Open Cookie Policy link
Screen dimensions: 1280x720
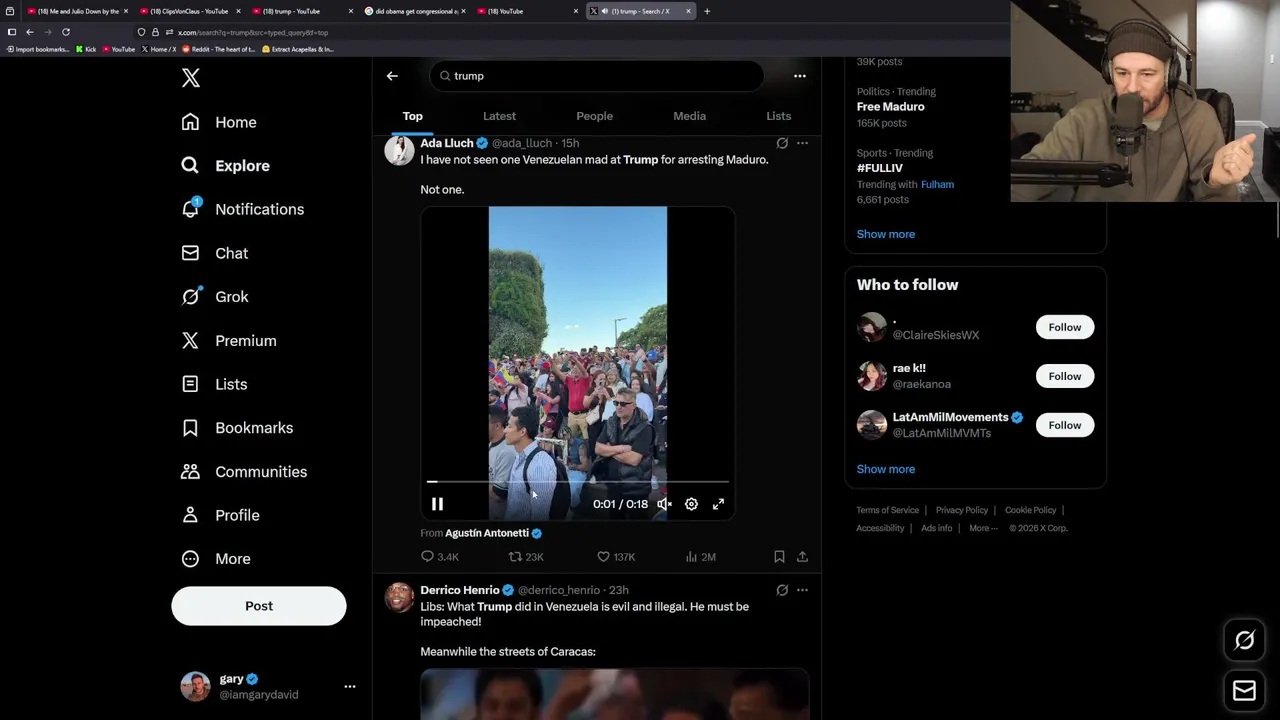[x=1030, y=510]
